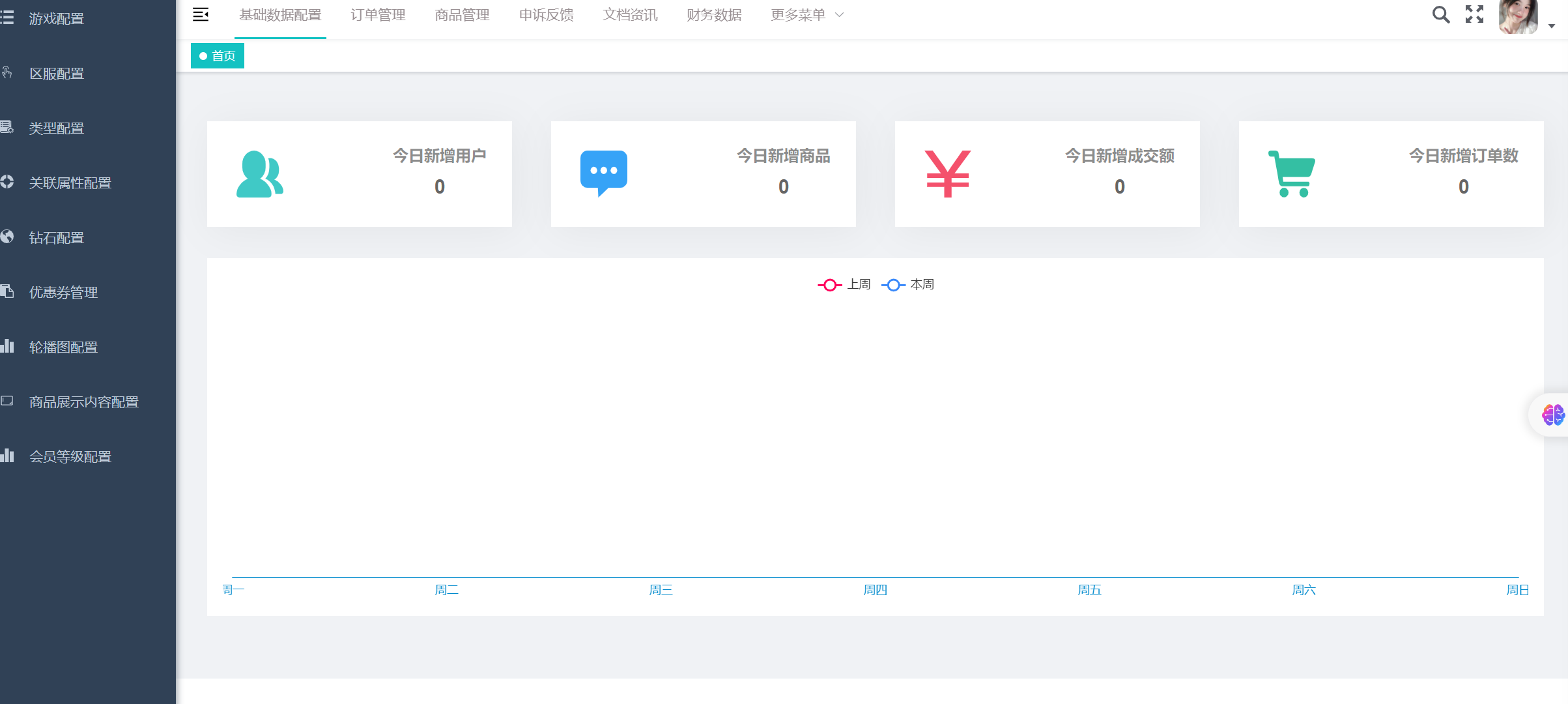
Task: Switch to 基础数据配置 tab
Action: tap(280, 15)
